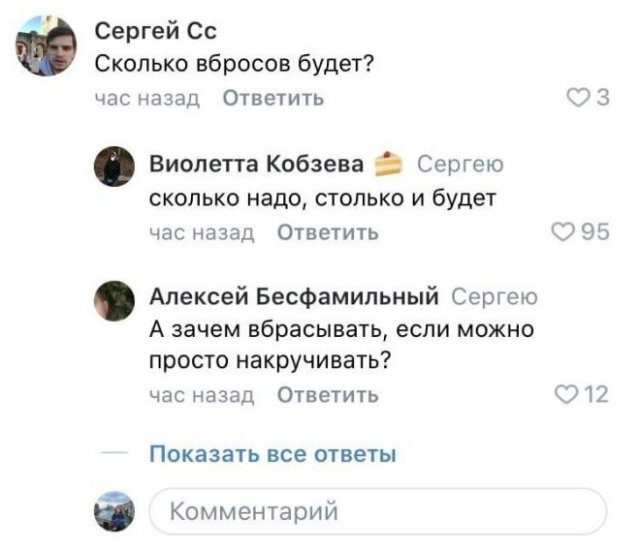This screenshot has width=640, height=548.
Task: Click Сергею mention in Алексей's reply
Action: [495, 297]
